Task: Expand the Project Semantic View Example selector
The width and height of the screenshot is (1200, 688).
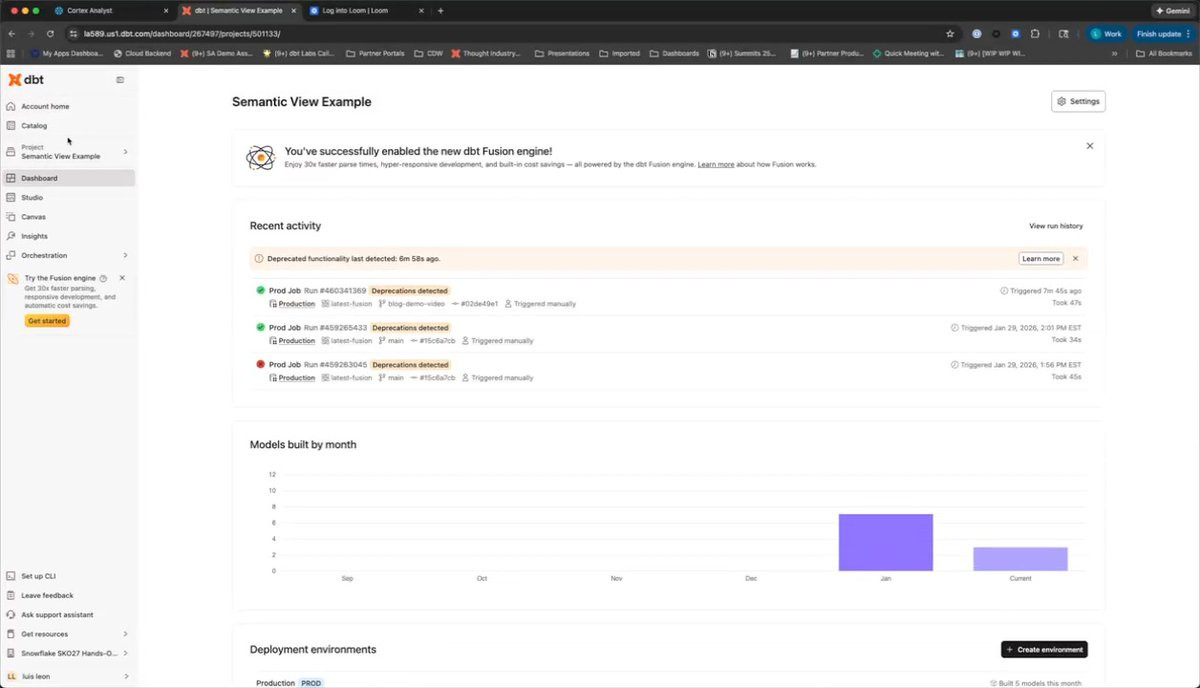Action: [x=68, y=152]
